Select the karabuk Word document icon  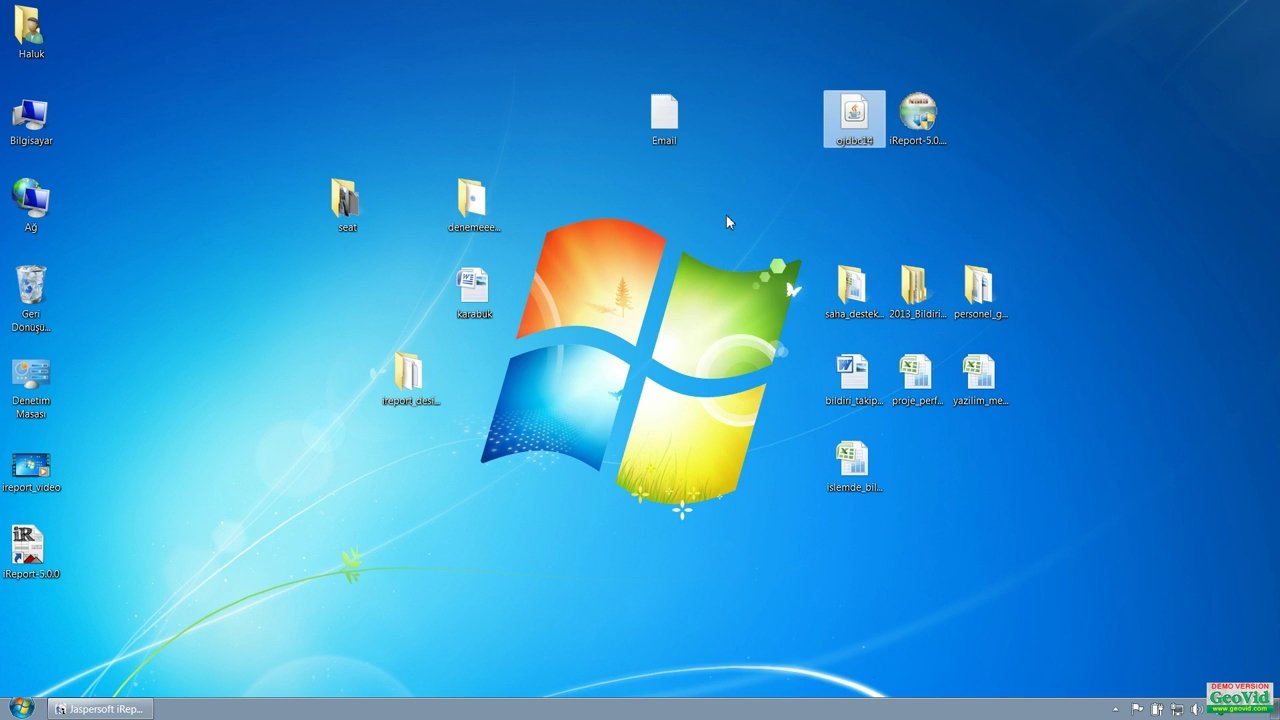[x=472, y=286]
